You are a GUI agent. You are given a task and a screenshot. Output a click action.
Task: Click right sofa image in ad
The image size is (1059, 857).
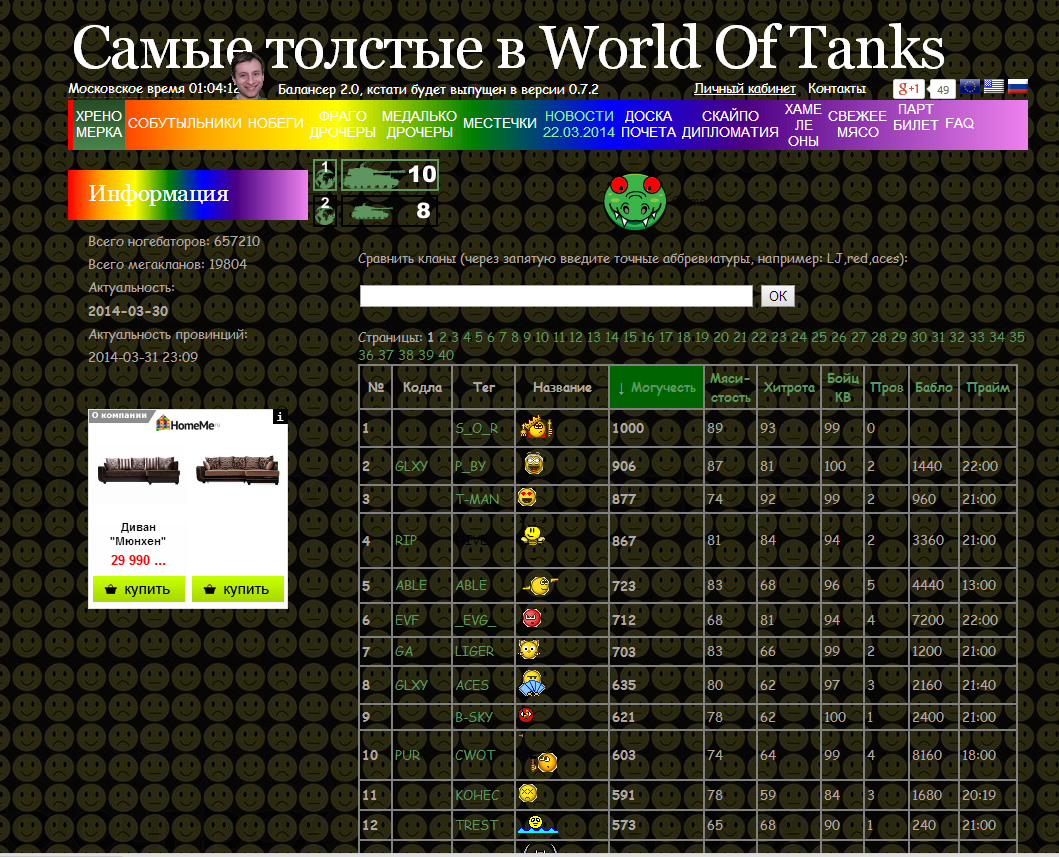pyautogui.click(x=238, y=469)
